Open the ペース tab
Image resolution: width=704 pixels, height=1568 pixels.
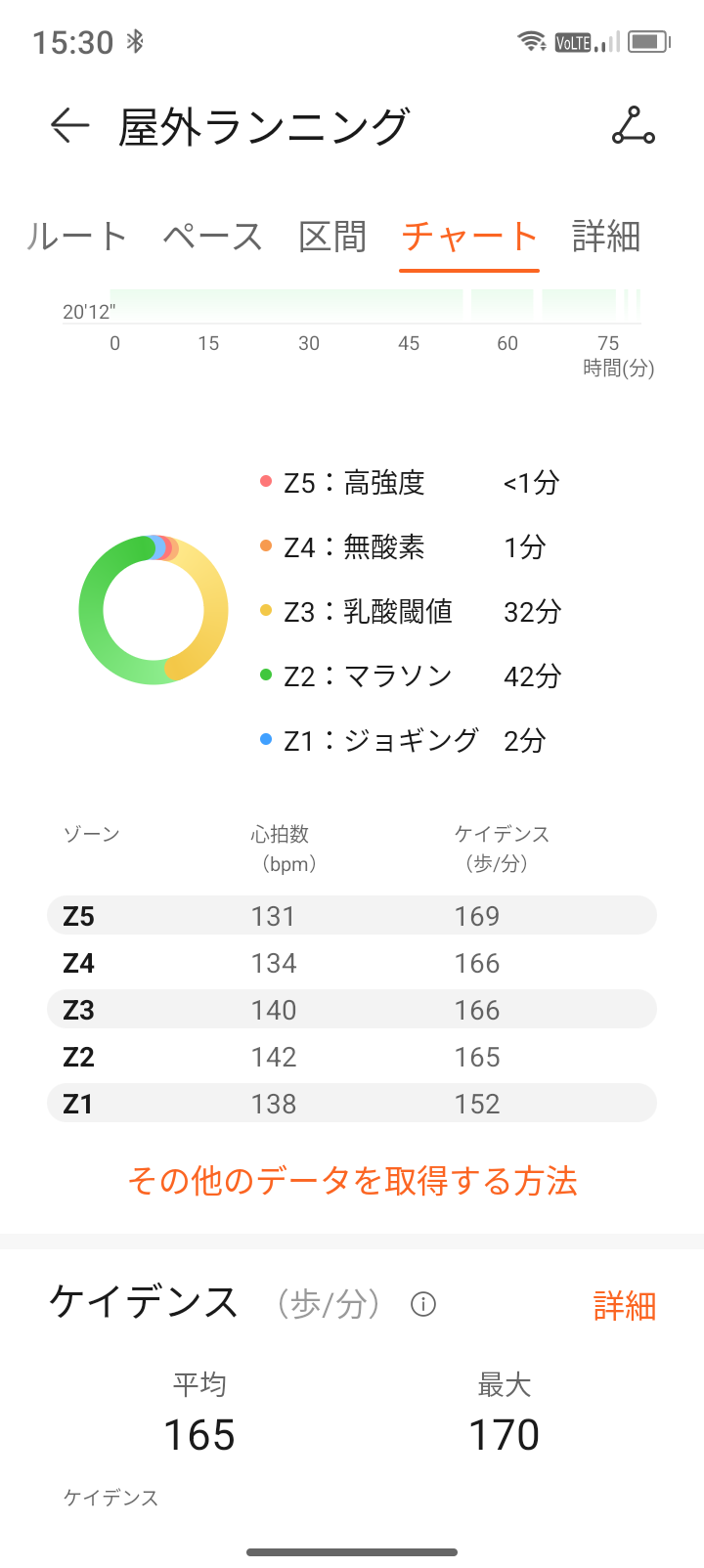click(212, 237)
